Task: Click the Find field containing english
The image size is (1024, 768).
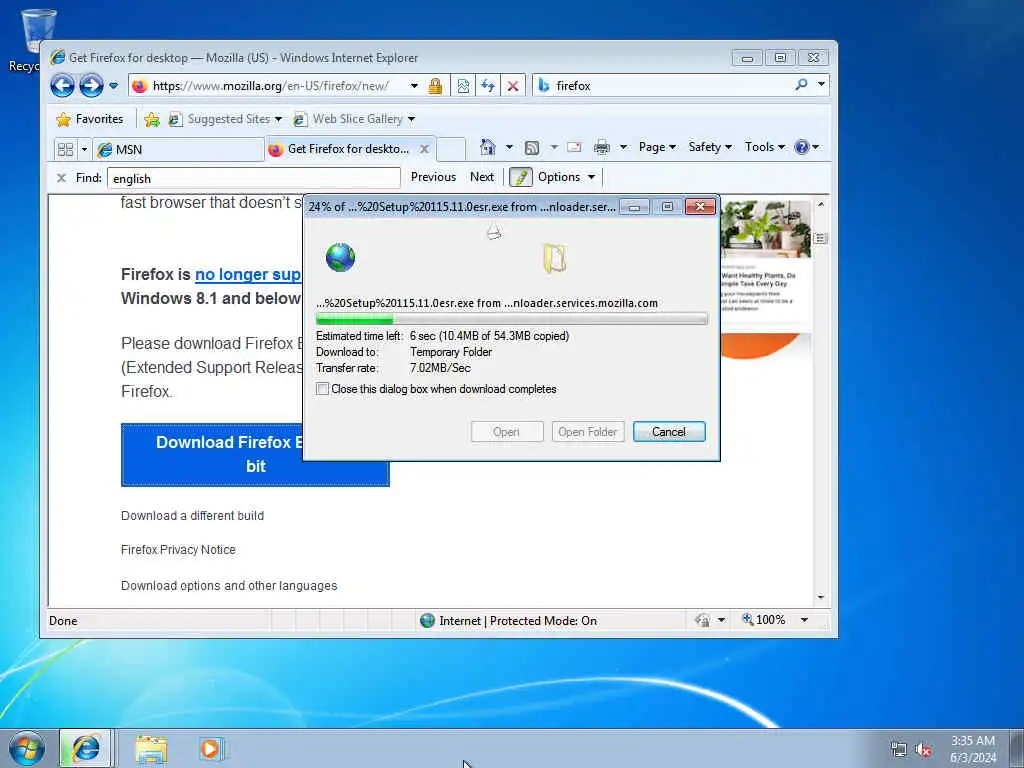Action: coord(253,178)
